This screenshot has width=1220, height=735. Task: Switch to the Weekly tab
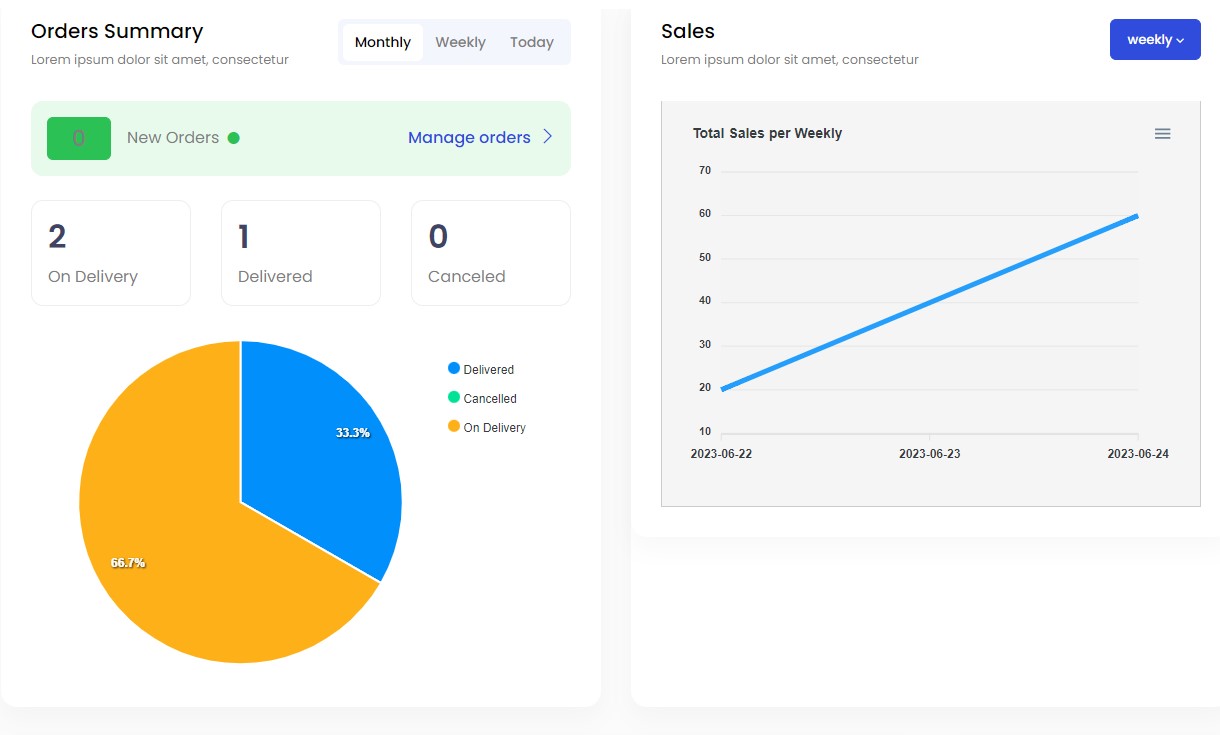pyautogui.click(x=460, y=41)
